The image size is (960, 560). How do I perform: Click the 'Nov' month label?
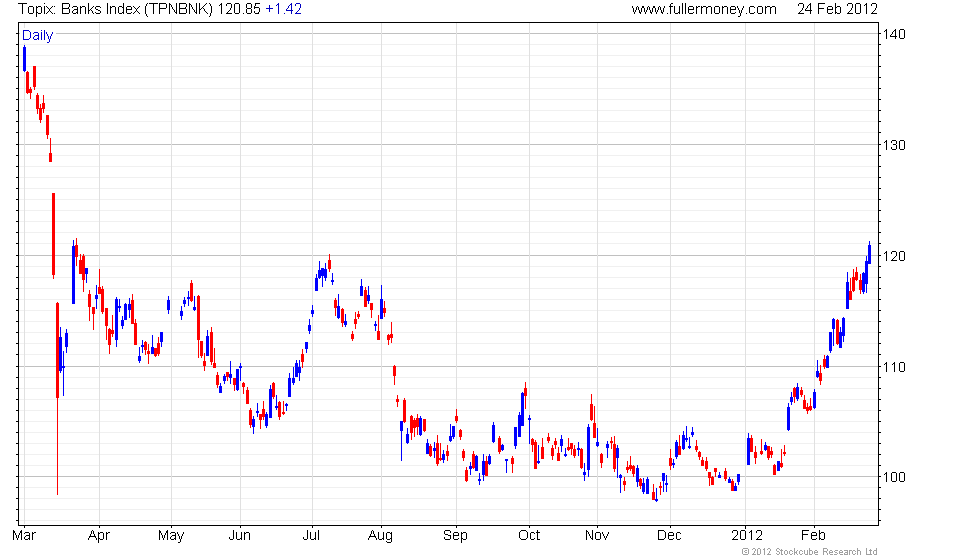click(x=597, y=536)
